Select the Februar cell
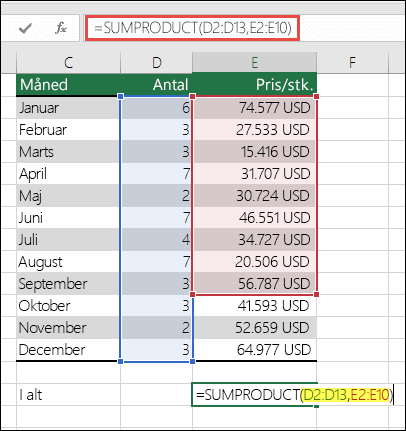 (68, 130)
